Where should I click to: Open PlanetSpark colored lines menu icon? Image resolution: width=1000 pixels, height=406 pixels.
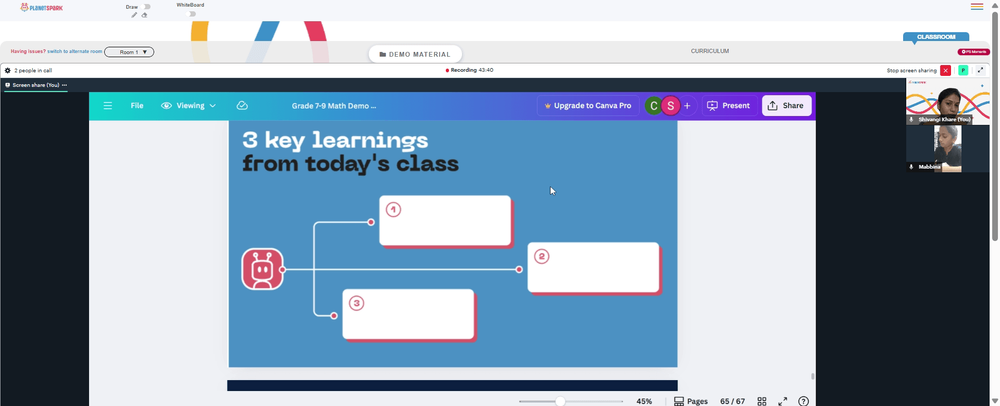tap(977, 6)
